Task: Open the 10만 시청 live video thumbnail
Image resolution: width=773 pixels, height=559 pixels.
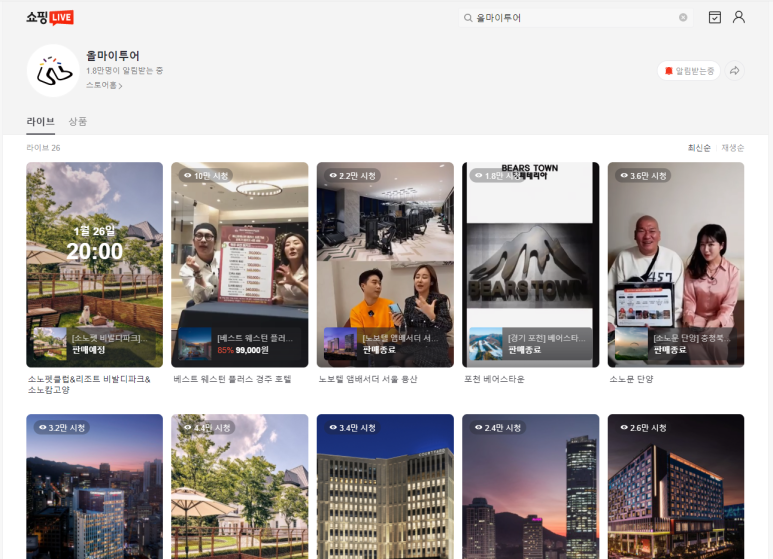Action: [x=240, y=265]
